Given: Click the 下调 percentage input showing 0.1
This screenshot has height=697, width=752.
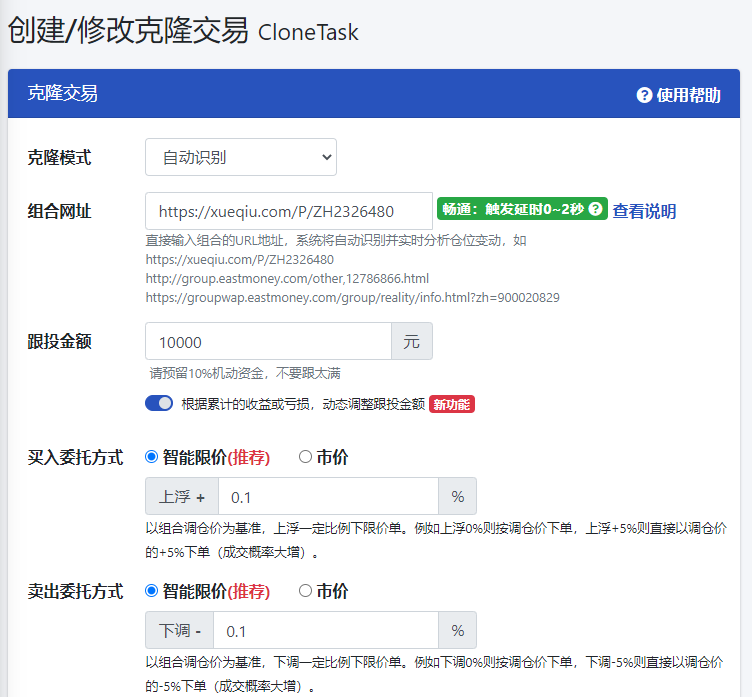Looking at the screenshot, I should coord(326,630).
